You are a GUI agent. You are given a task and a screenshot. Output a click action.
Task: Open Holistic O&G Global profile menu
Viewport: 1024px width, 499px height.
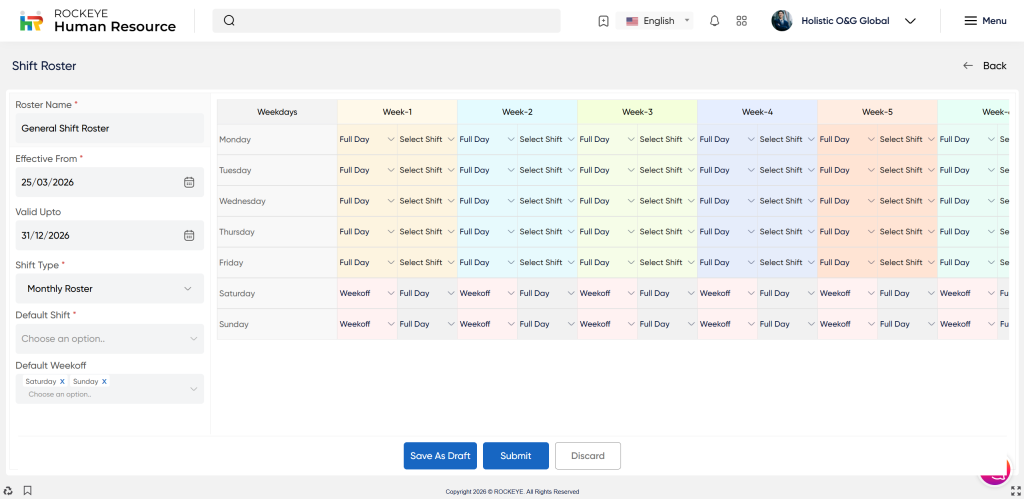[x=844, y=21]
